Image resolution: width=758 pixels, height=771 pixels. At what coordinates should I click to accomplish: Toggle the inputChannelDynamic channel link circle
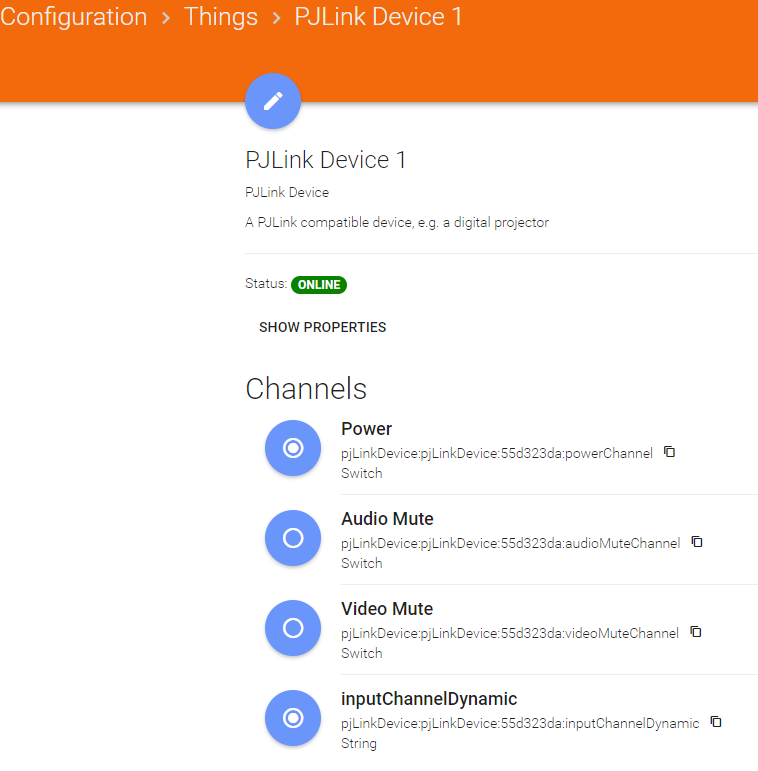(x=293, y=718)
